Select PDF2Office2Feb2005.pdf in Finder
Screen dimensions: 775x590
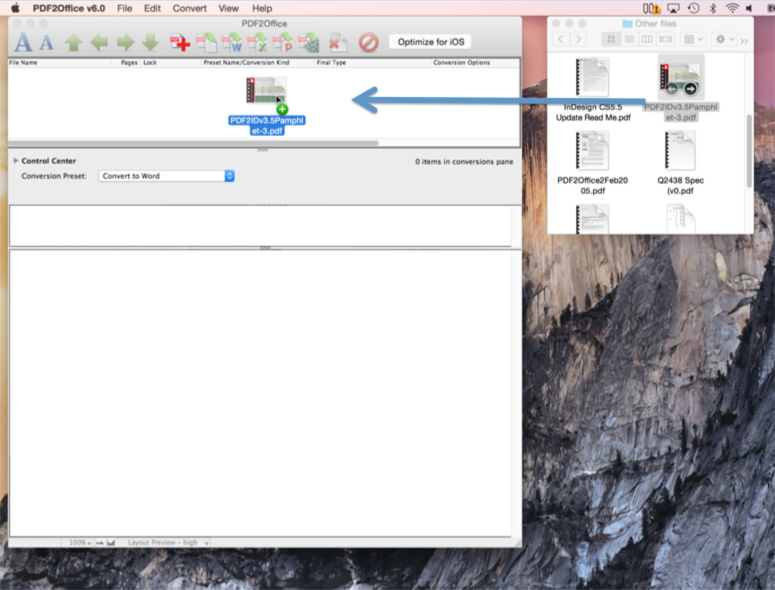point(592,163)
